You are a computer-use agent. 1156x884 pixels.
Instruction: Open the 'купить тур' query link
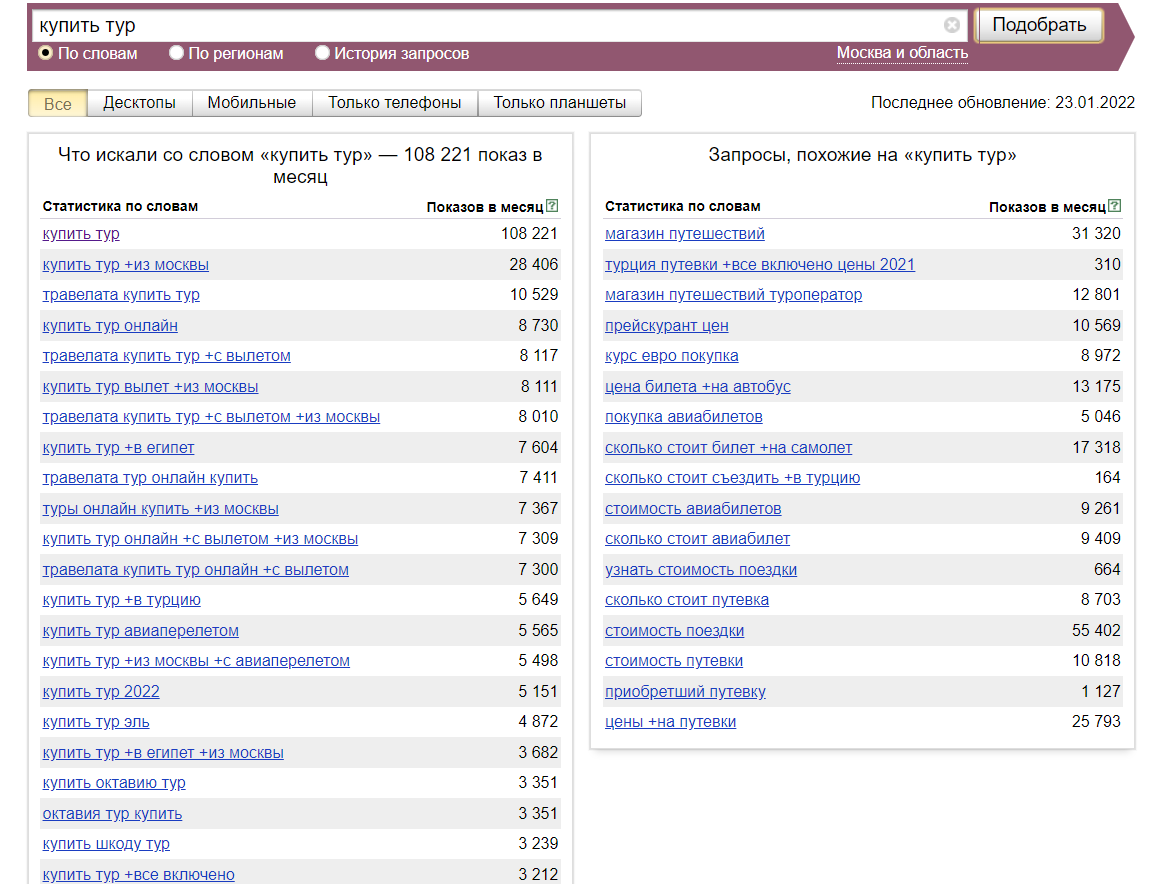81,234
